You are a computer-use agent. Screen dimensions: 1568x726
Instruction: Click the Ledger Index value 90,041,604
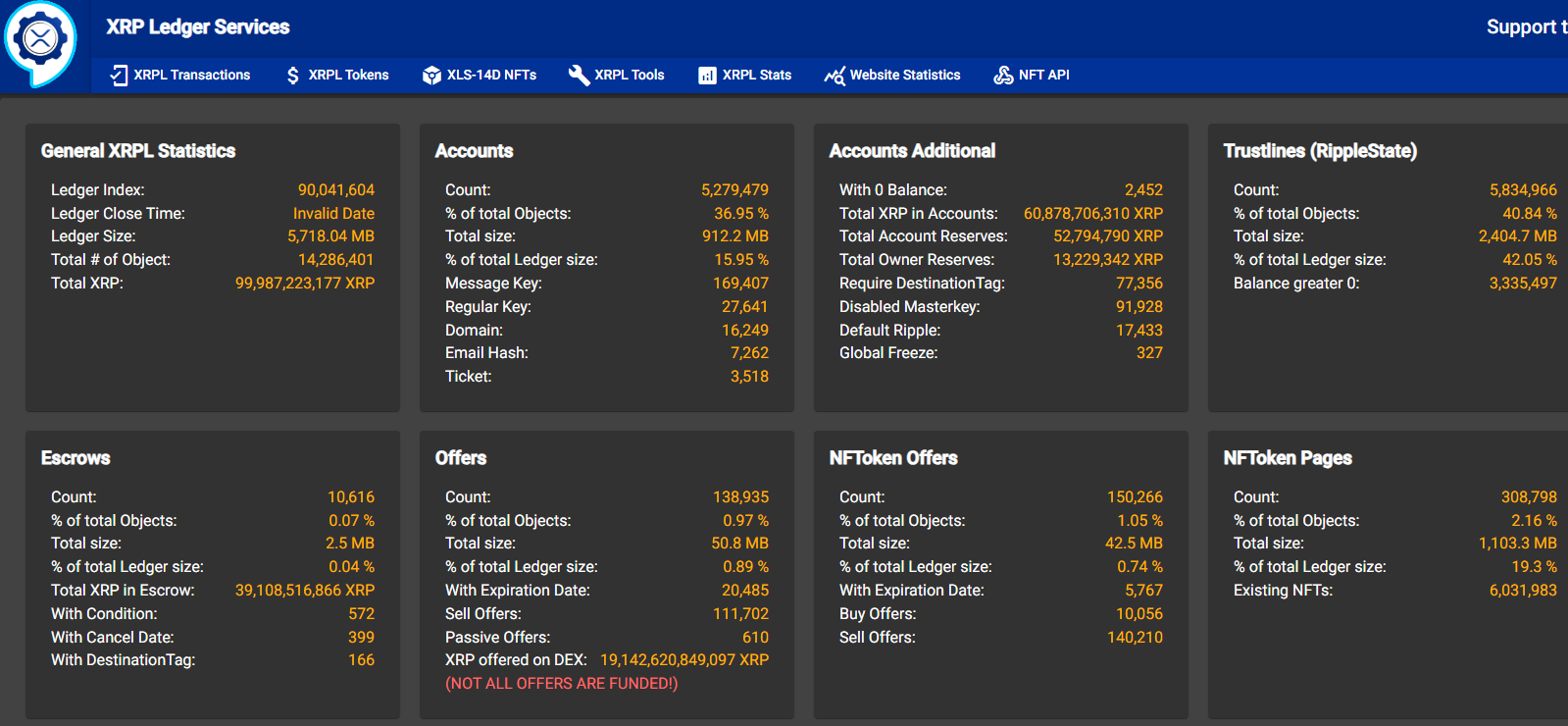tap(336, 190)
